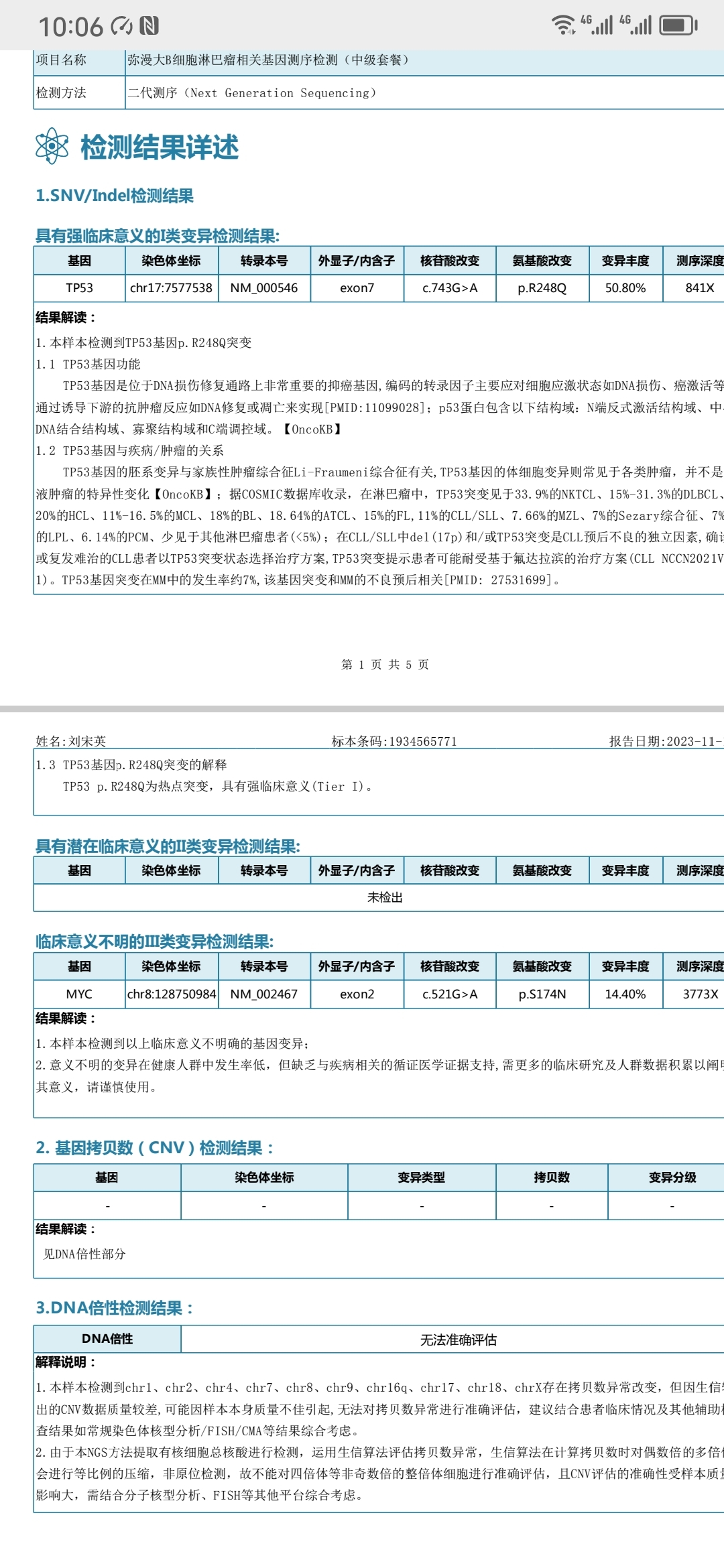Select the exon2 cell
This screenshot has height=1568, width=724.
click(x=357, y=994)
